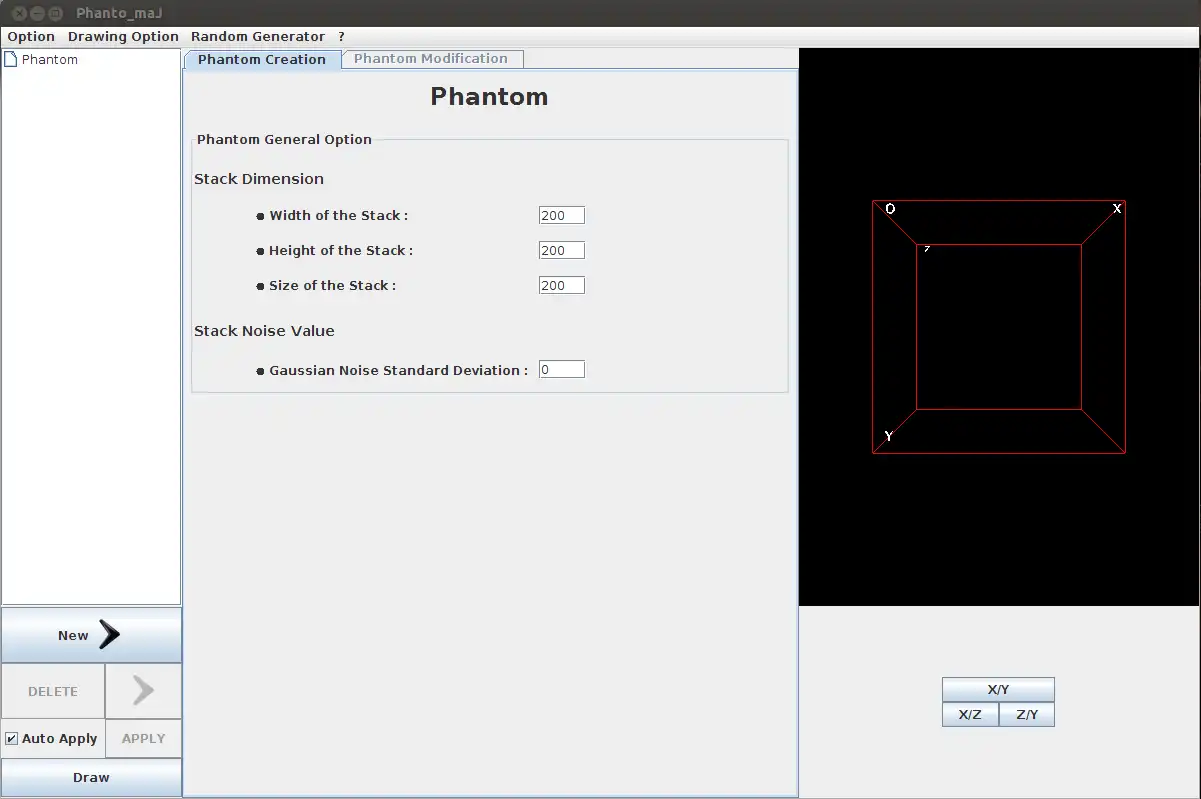Switch the 3D view to X/Z
The image size is (1201, 799).
pos(970,715)
